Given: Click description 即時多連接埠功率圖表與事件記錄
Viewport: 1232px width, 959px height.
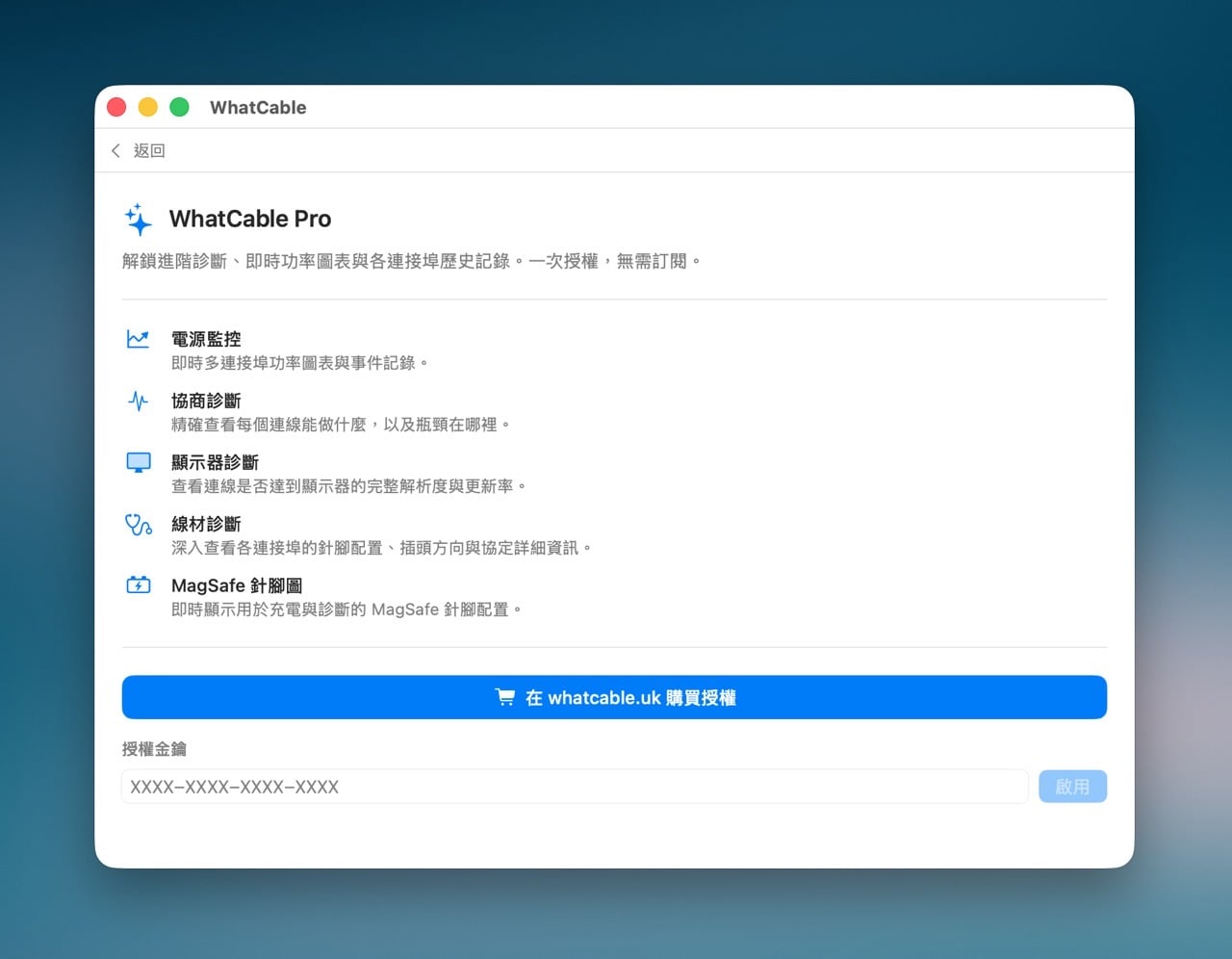Looking at the screenshot, I should coord(299,363).
